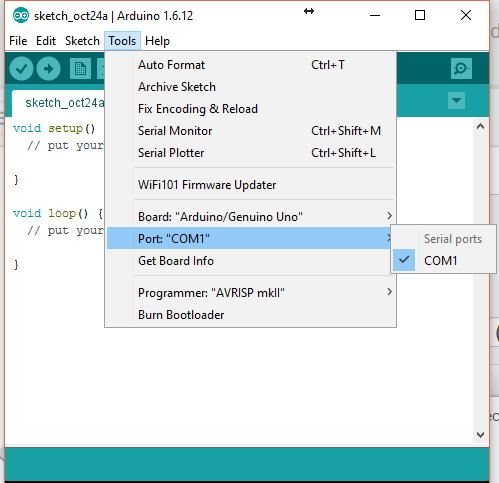
Task: Select Archive Sketch menu entry
Action: pos(250,87)
